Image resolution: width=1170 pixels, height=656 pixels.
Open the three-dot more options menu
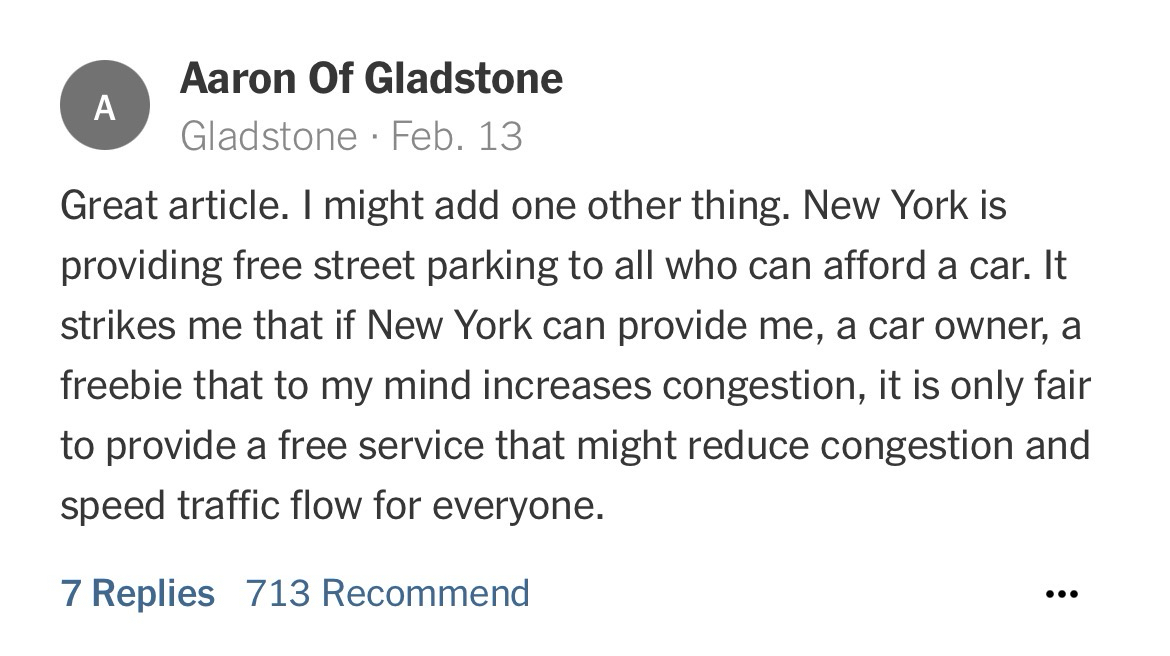pyautogui.click(x=1061, y=594)
